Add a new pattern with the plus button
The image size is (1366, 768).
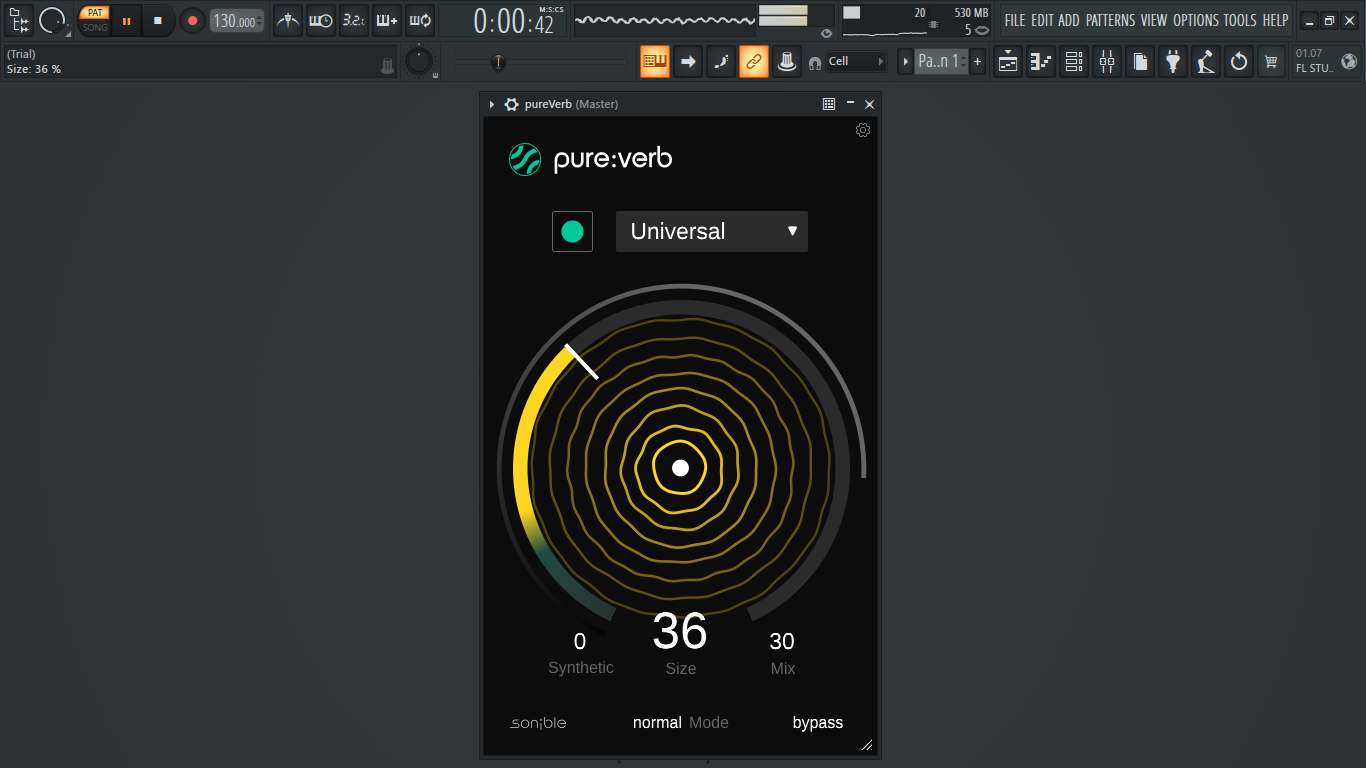(x=977, y=61)
